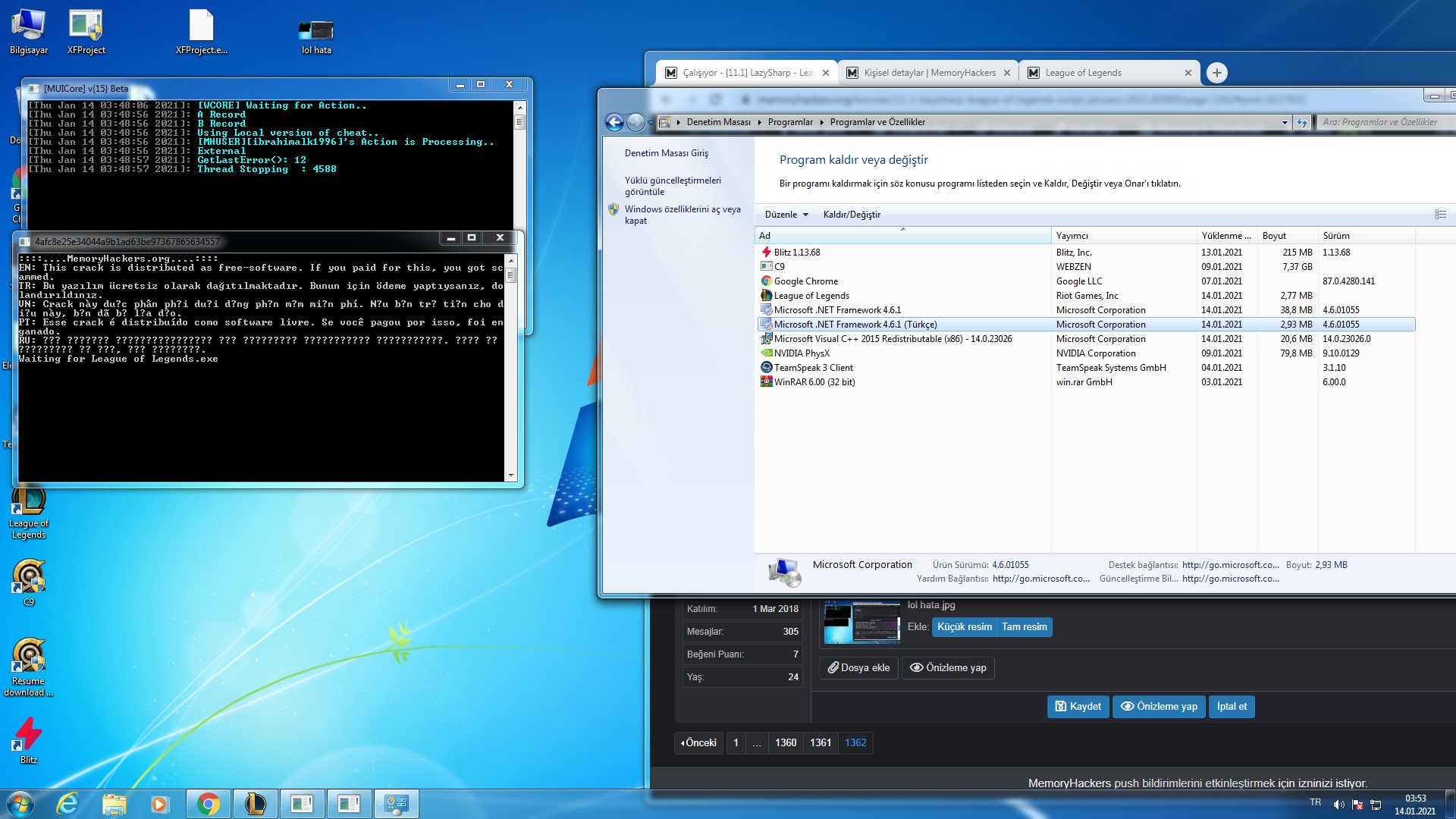Open Yüklü güncelleştirmeleri görüntüle link
Screen dimensions: 1456x819
tap(673, 186)
